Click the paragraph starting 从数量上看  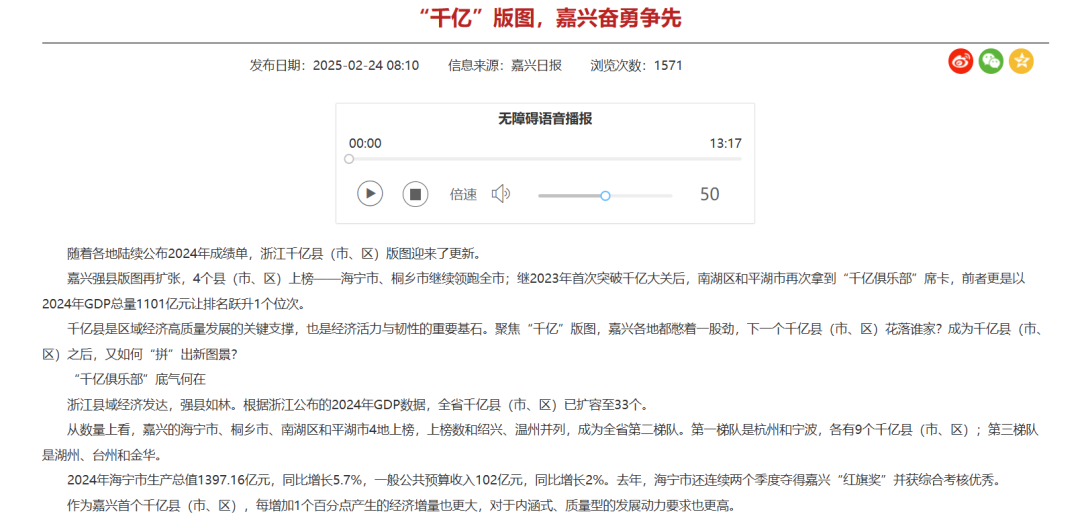tap(540, 442)
